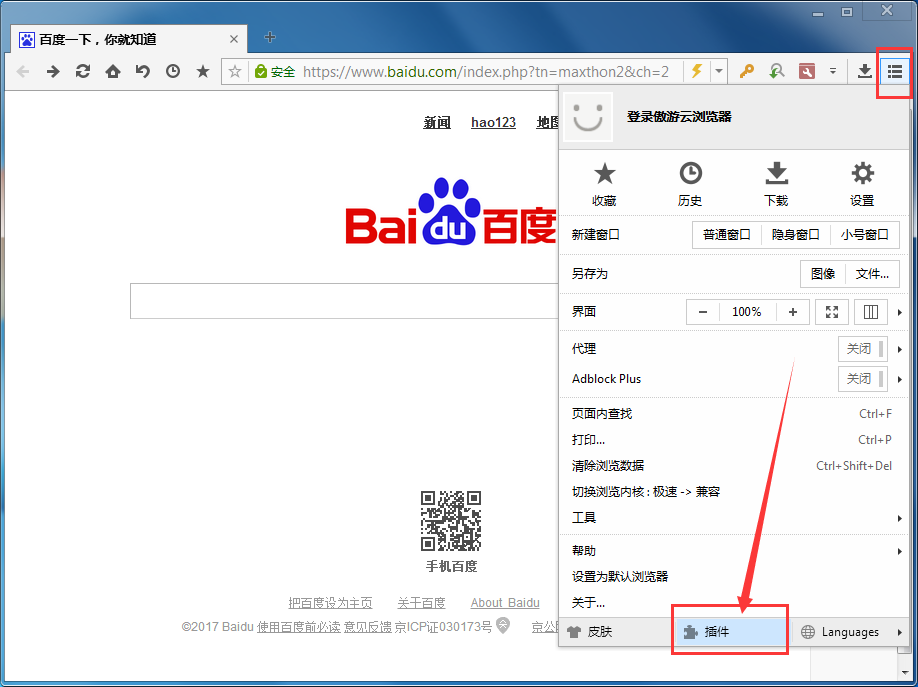Click the 使用百度前必读 link
The height and width of the screenshot is (687, 918).
coord(299,627)
